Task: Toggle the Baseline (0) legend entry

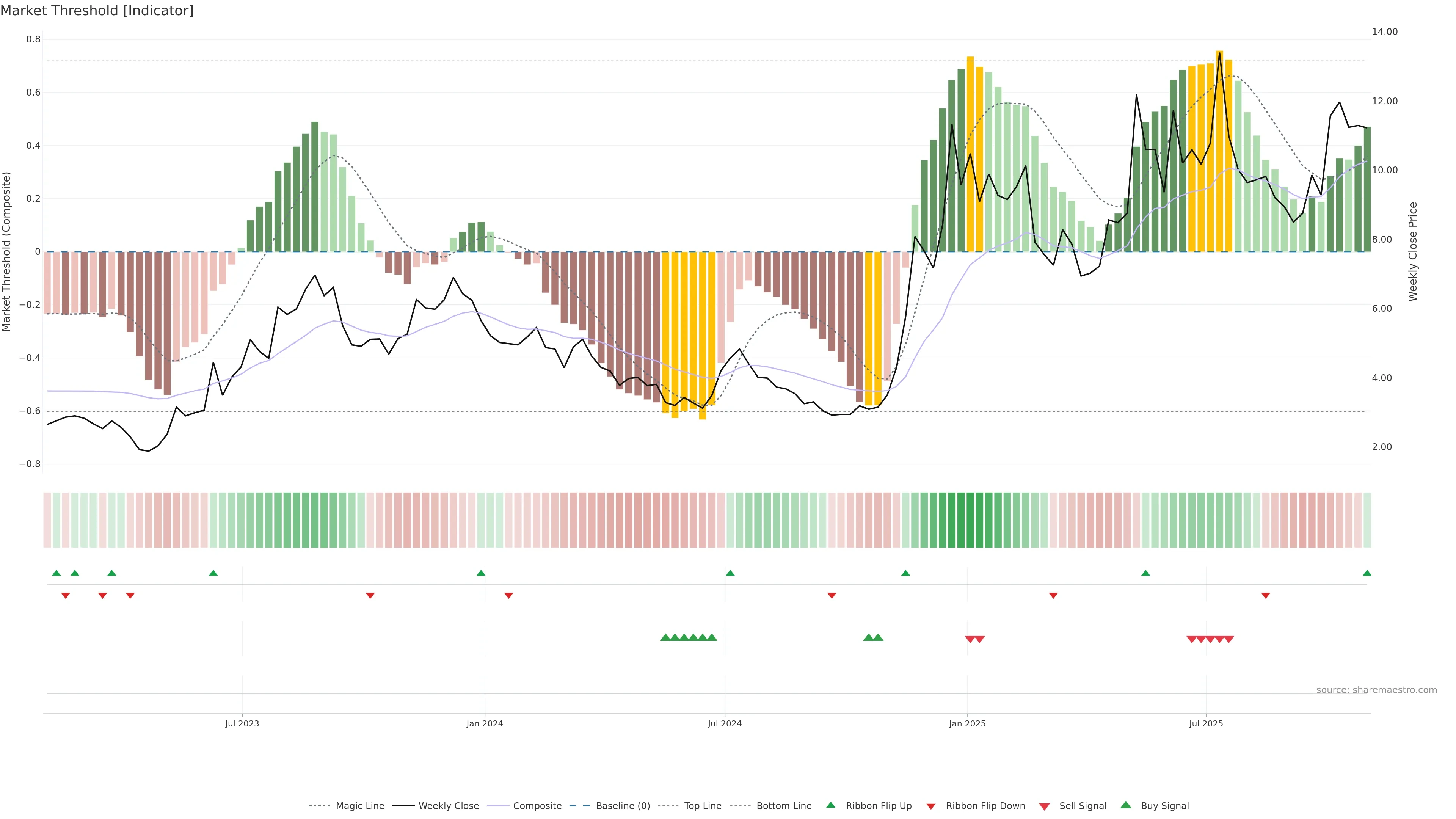Action: coord(622,806)
